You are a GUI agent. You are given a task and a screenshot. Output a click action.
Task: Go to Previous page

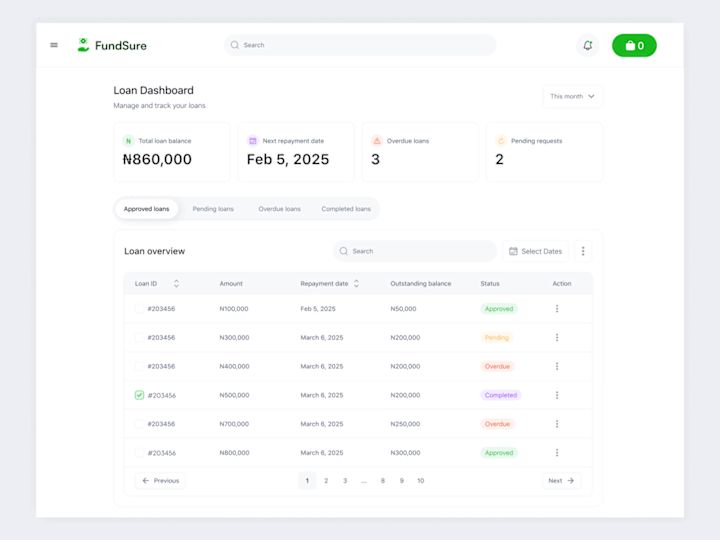(x=160, y=481)
